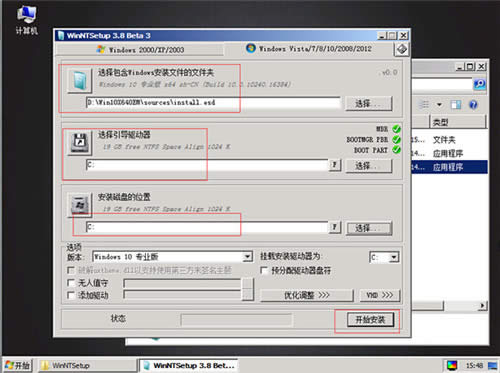Open the help icon in the background window
500x373 pixels.
click(x=473, y=105)
